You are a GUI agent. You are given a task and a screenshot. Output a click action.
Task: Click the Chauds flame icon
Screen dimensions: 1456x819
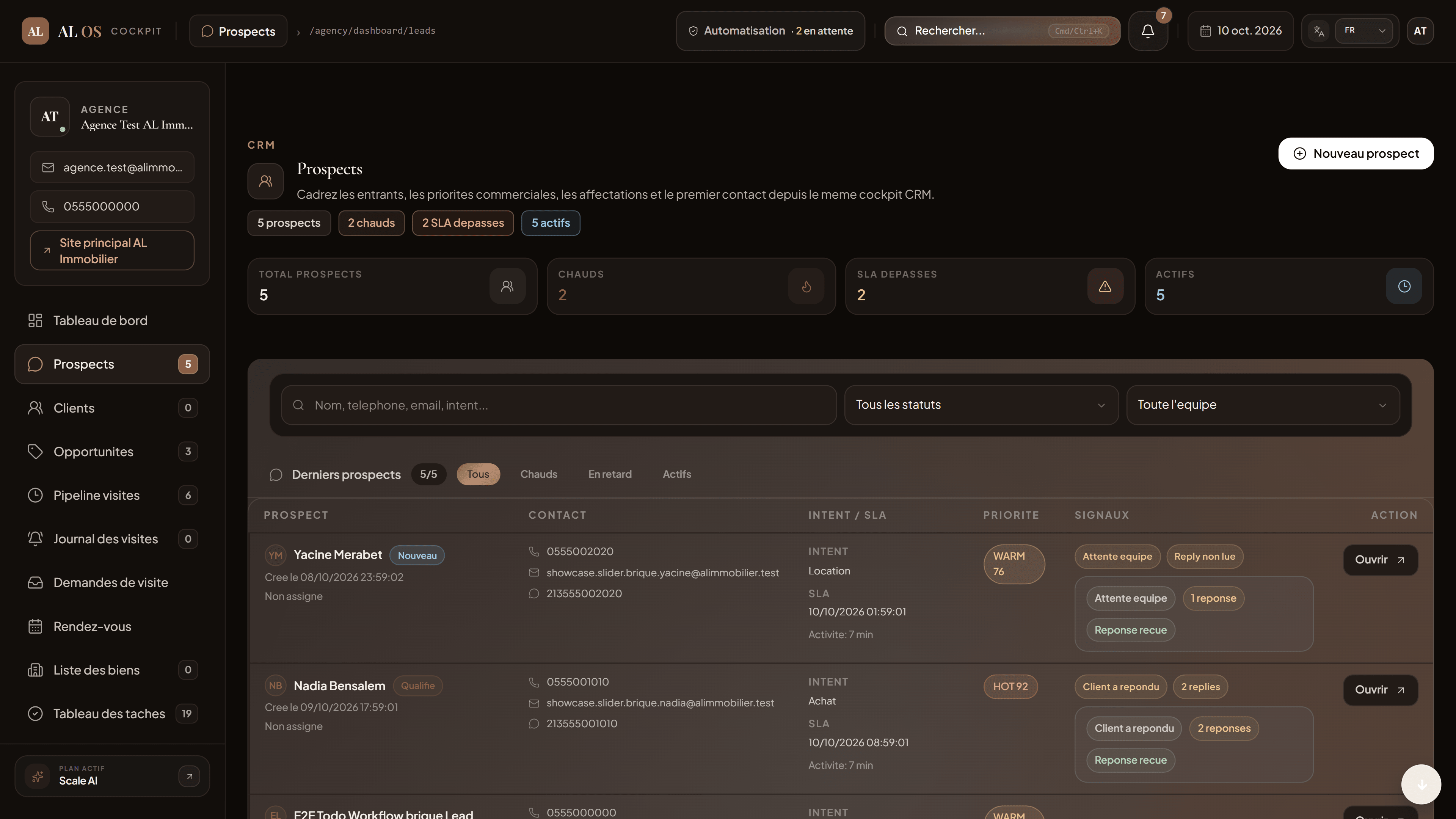806,287
